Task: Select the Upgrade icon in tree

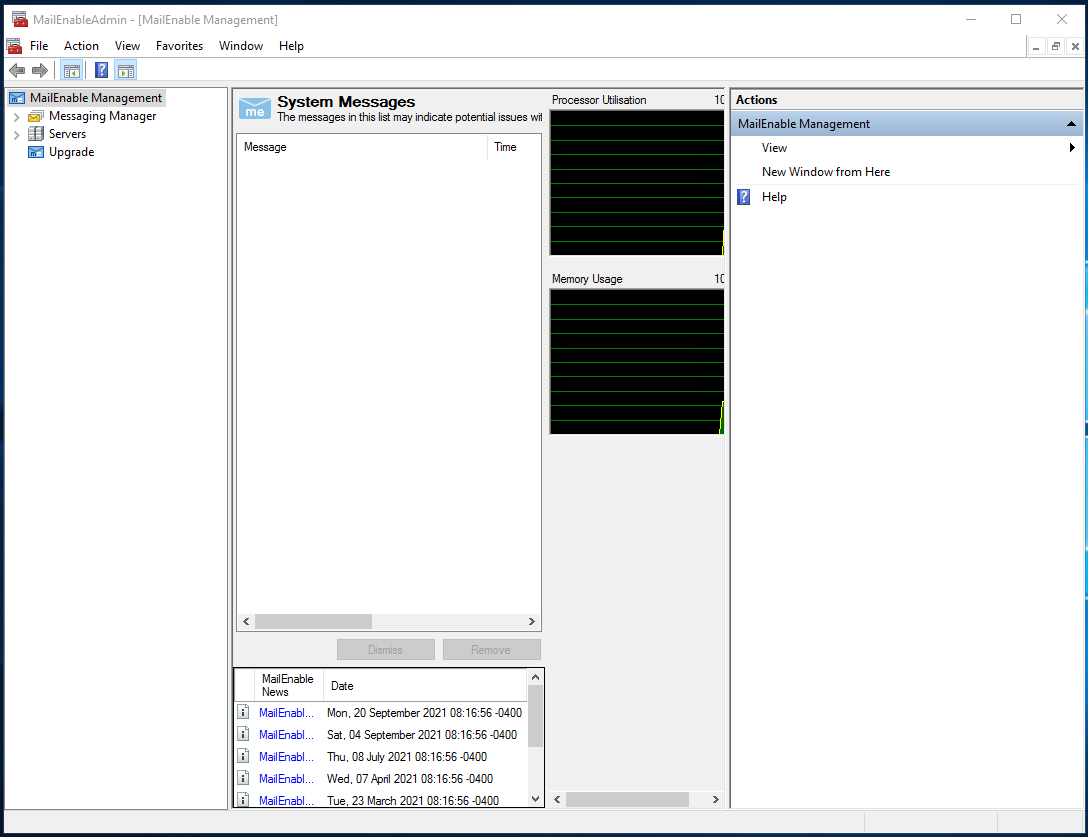Action: pyautogui.click(x=36, y=152)
